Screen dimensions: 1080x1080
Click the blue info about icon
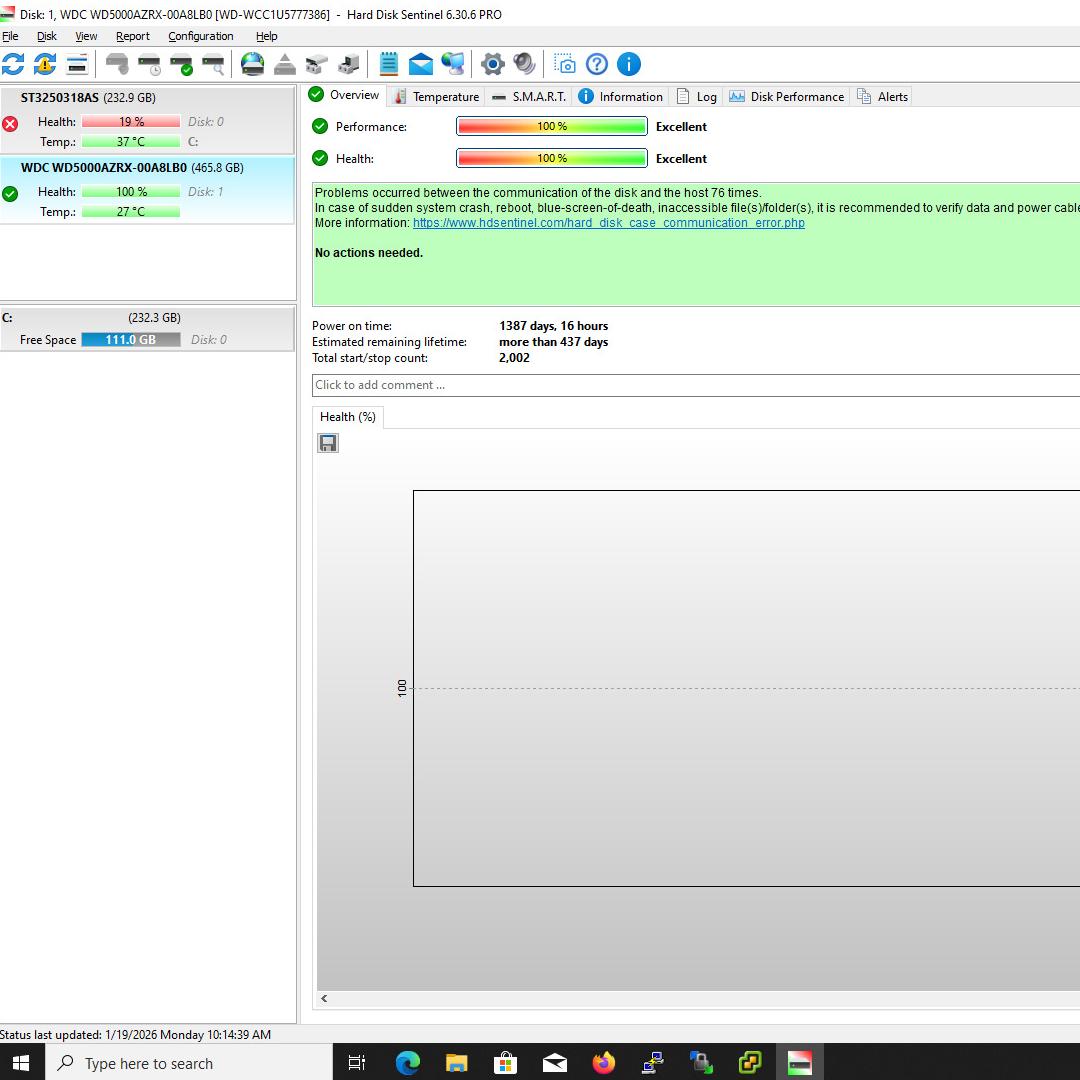tap(628, 64)
